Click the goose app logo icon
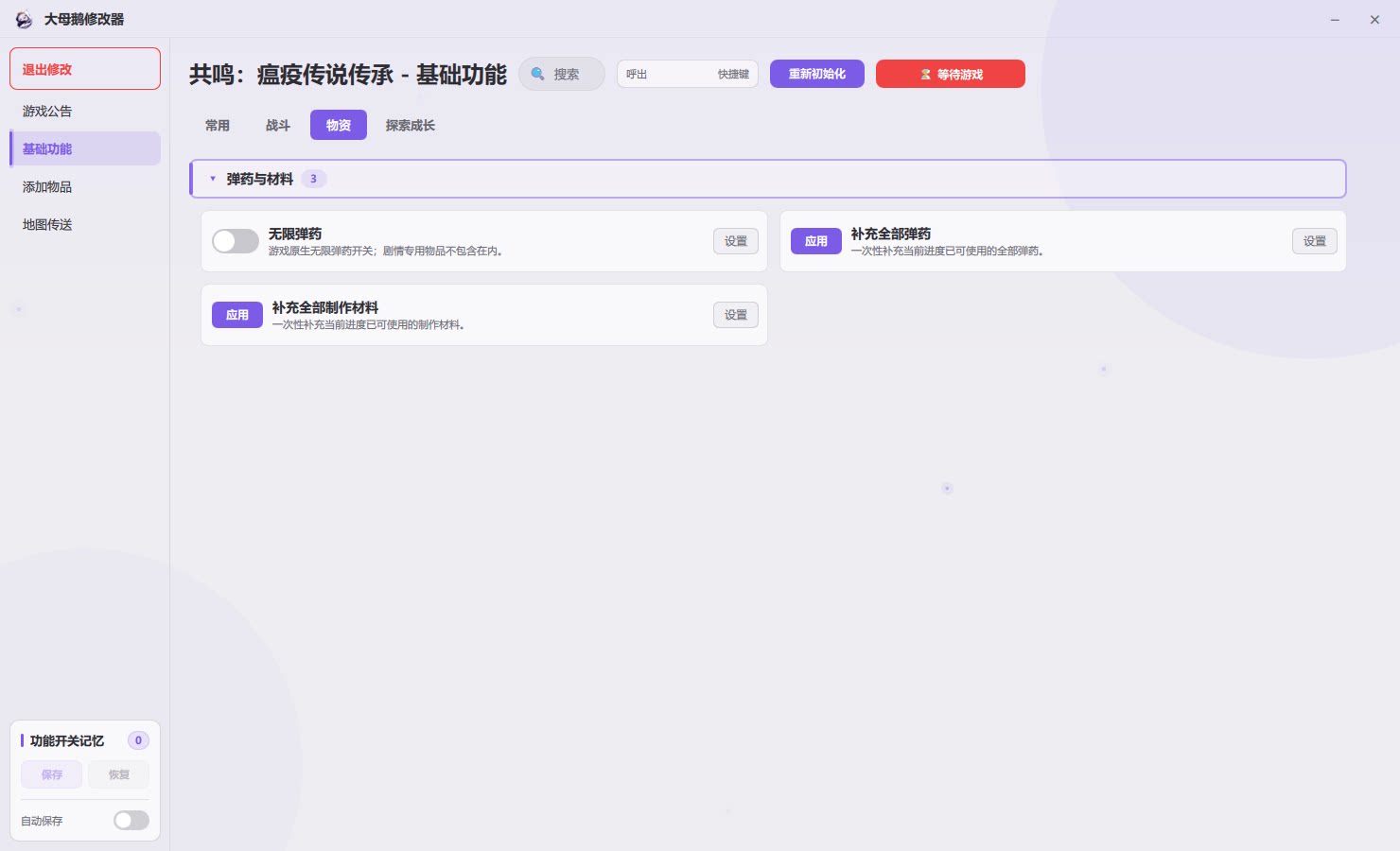The height and width of the screenshot is (851, 1400). [24, 19]
